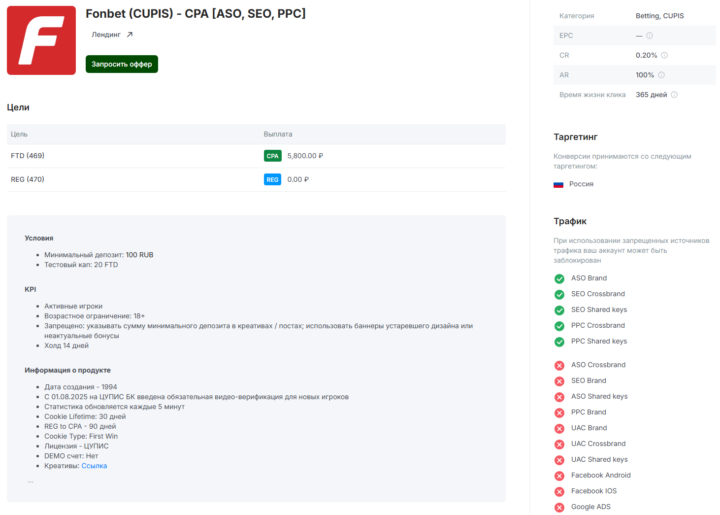Click the Лицензия - ЦУПИС line
The height and width of the screenshot is (515, 720).
[77, 446]
